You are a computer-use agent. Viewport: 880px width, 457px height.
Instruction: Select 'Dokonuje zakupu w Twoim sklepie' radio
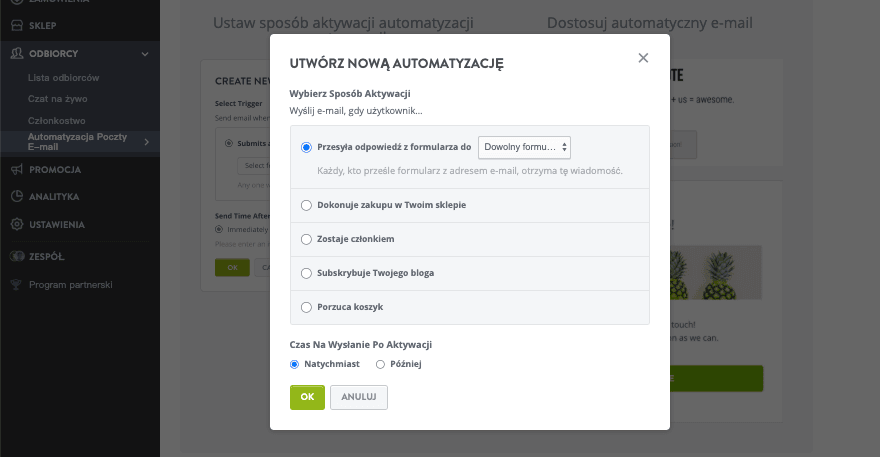306,205
